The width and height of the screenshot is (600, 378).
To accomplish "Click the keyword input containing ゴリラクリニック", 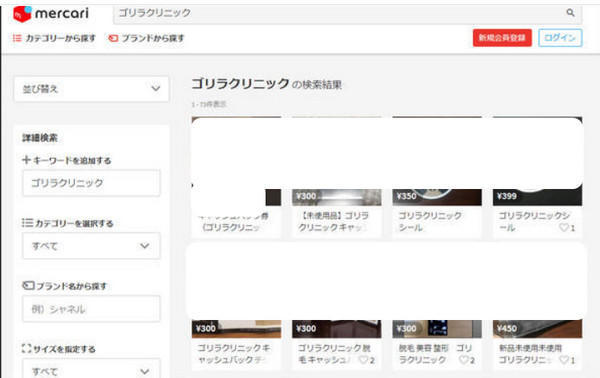I will click(91, 183).
